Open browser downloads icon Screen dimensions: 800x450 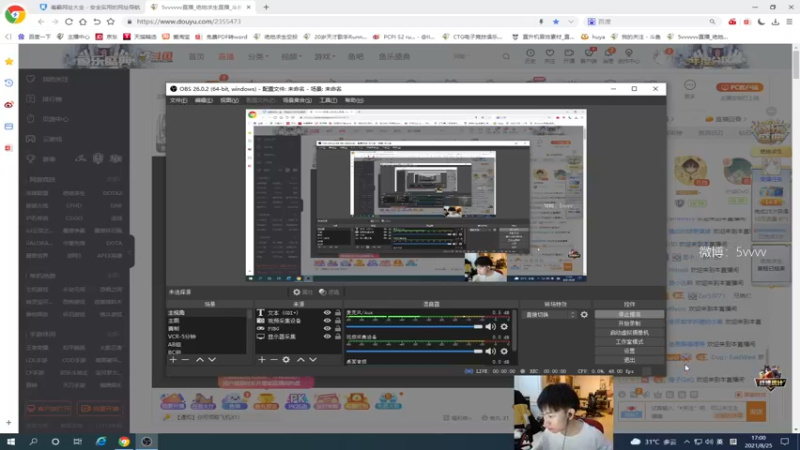(776, 21)
